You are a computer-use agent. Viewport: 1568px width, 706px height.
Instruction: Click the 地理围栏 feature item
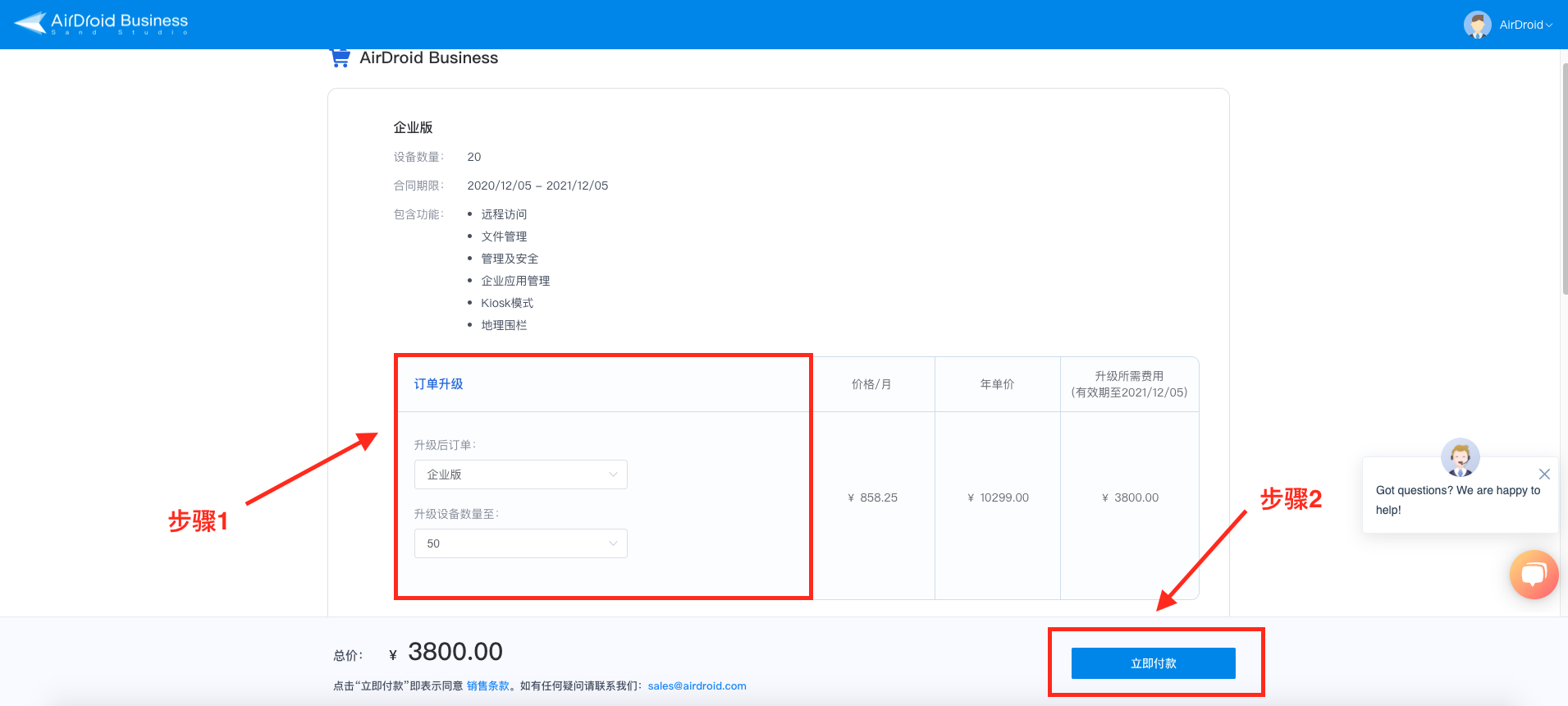coord(504,325)
